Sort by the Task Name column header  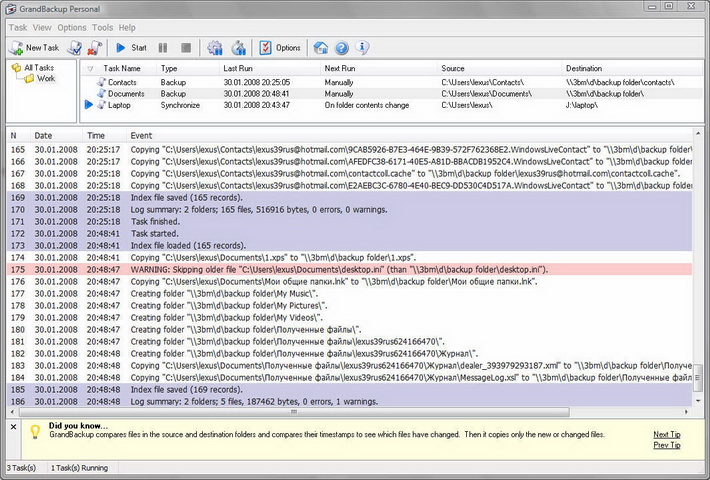[x=122, y=68]
